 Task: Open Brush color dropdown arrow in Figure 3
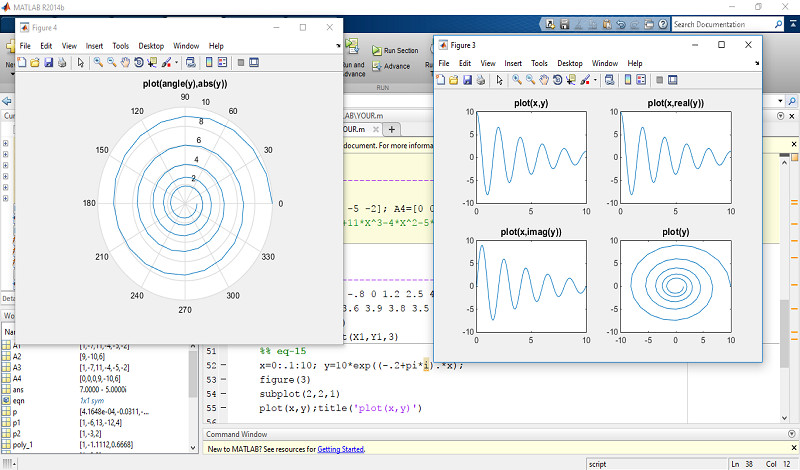click(x=595, y=80)
